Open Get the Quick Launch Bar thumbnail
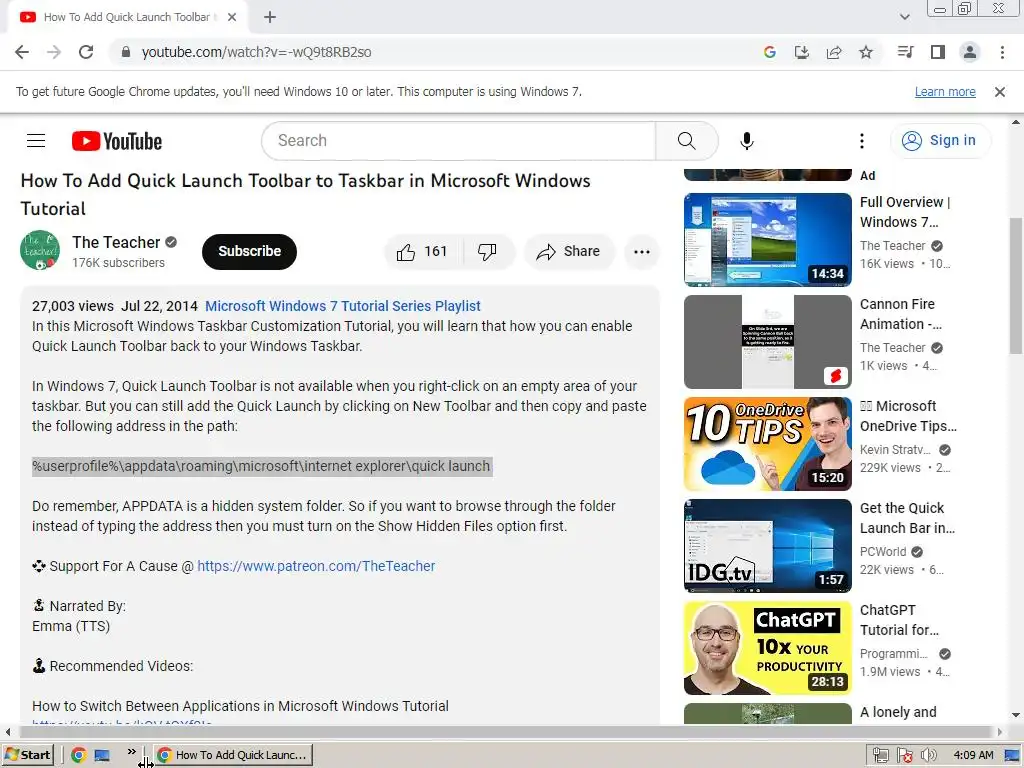Screen dimensions: 1024x768 click(x=767, y=546)
